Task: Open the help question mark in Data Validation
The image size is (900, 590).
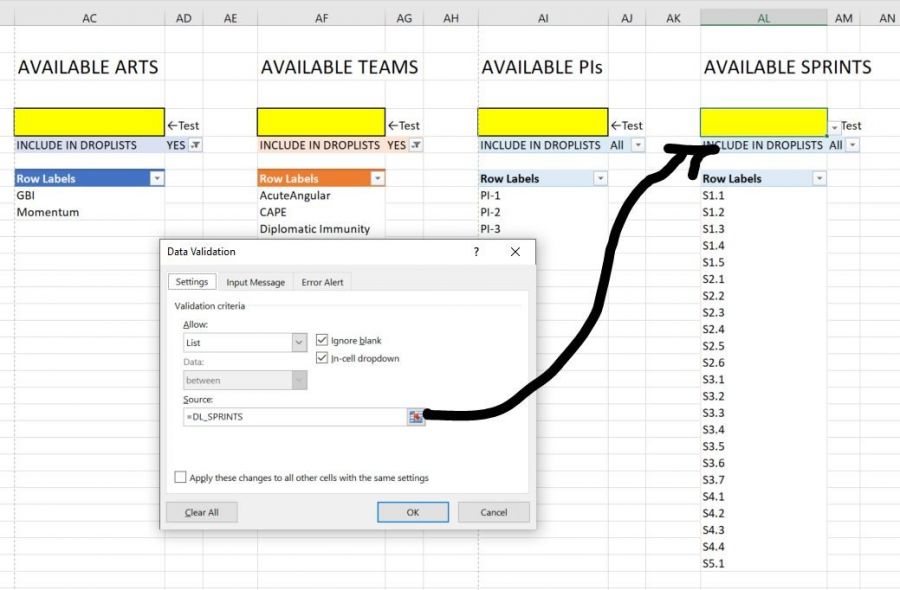Action: tap(476, 251)
